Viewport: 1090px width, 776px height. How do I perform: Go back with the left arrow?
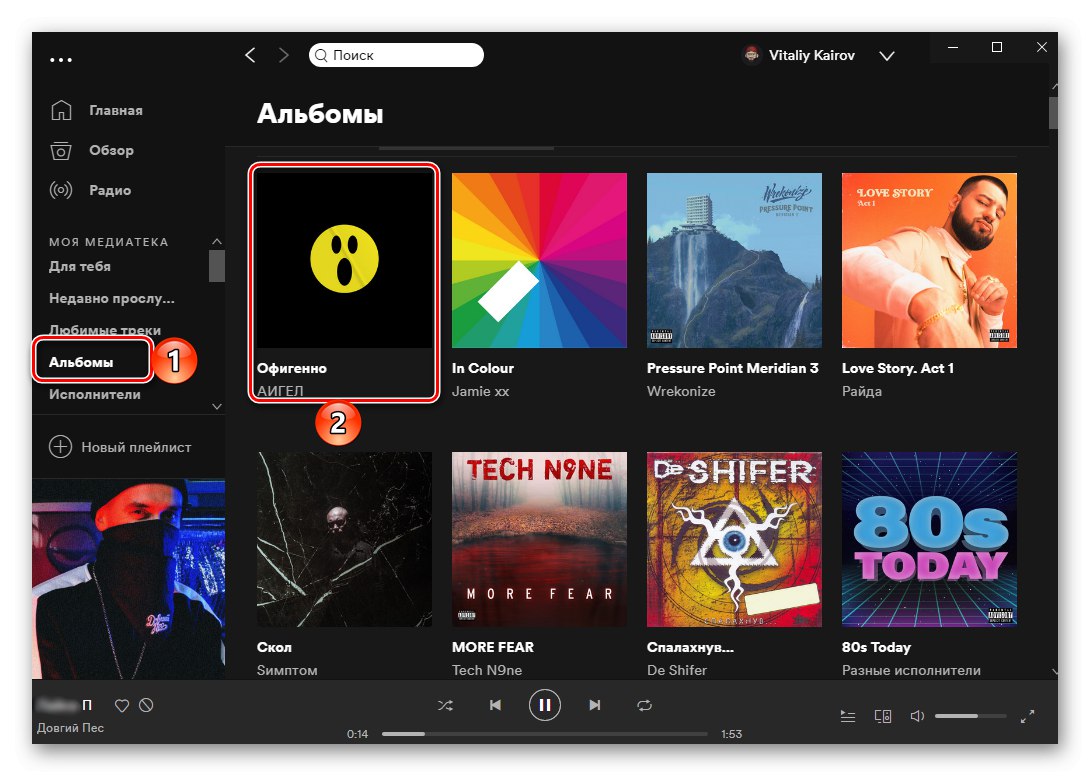tap(250, 55)
